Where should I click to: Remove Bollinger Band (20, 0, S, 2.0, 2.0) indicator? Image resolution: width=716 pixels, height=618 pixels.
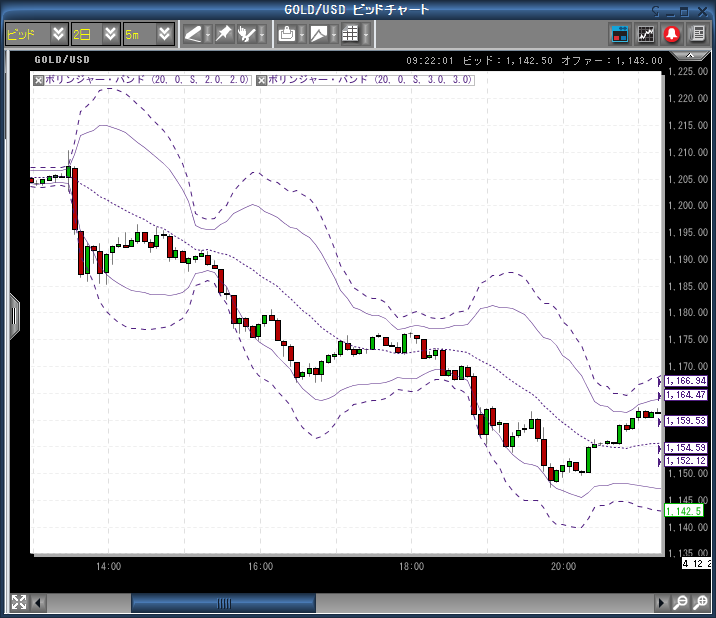[38, 79]
